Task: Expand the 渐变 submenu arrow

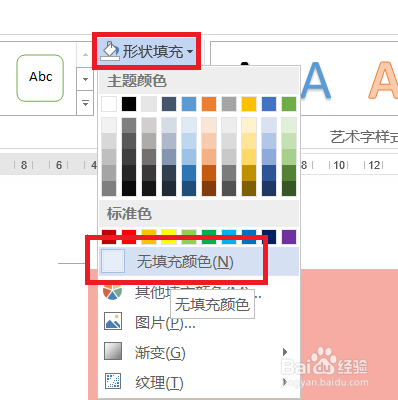Action: [x=285, y=352]
